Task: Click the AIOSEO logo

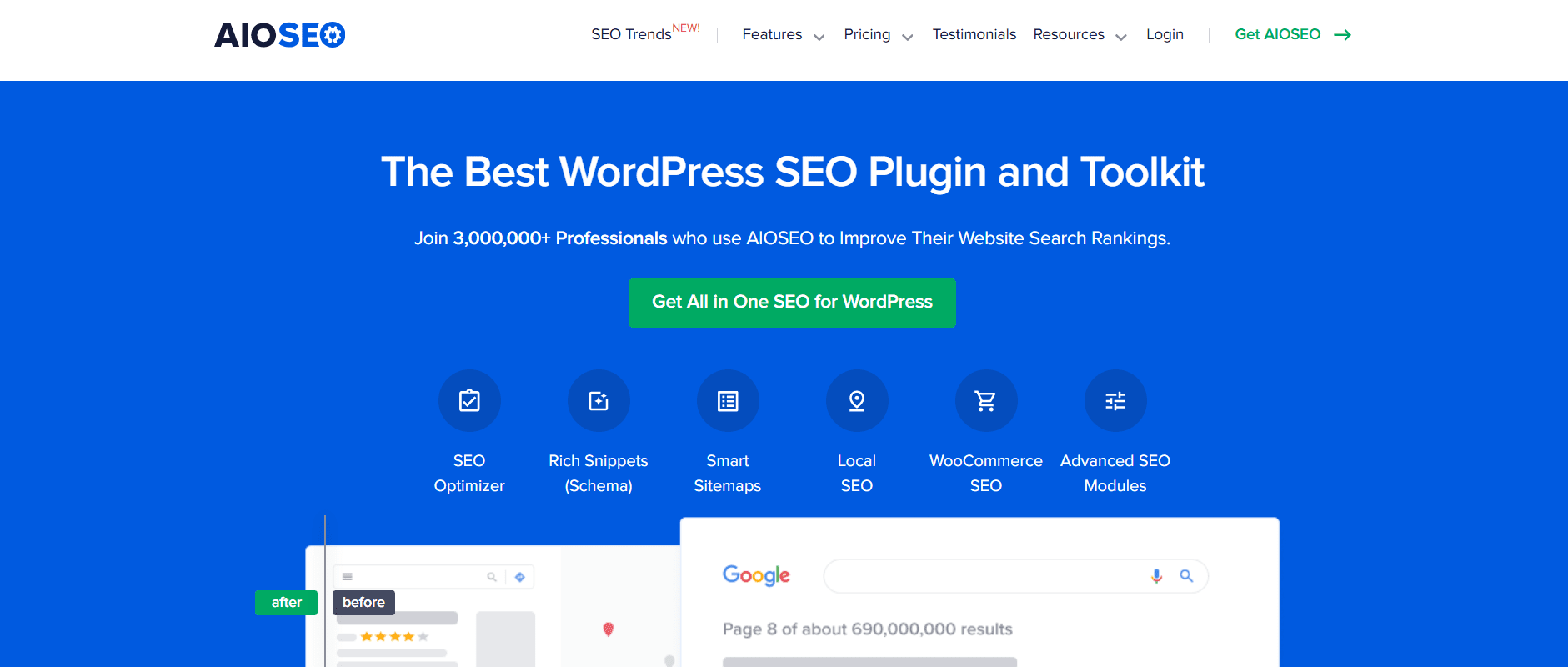Action: pos(279,35)
